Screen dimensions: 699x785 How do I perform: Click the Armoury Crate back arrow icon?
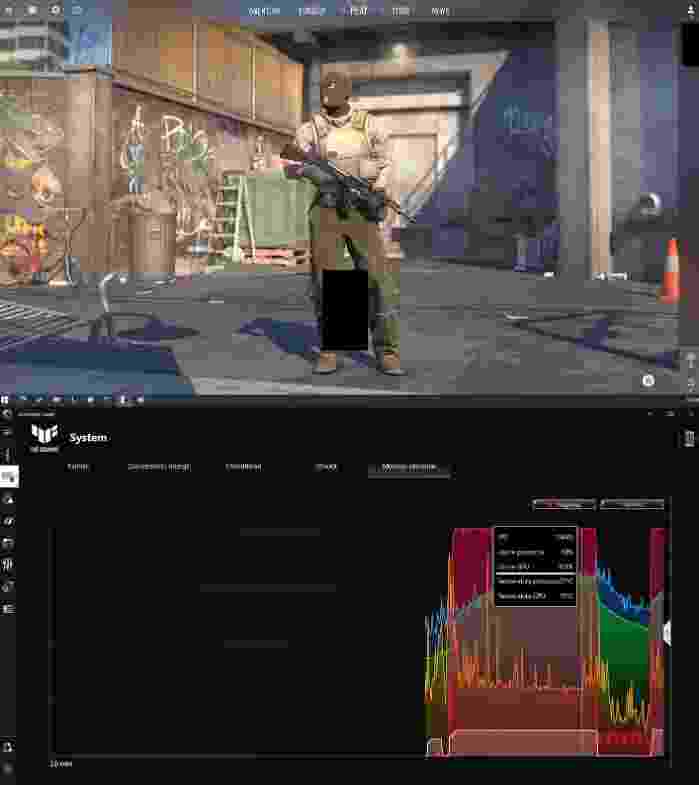click(6, 414)
